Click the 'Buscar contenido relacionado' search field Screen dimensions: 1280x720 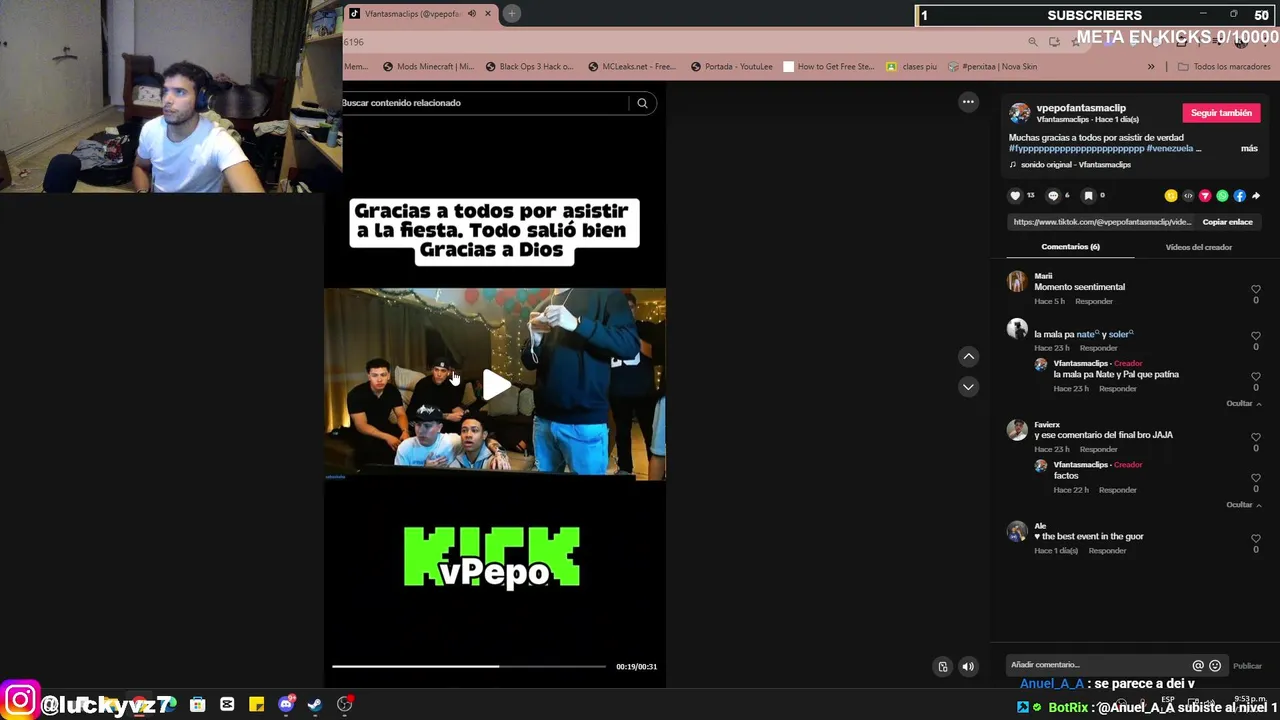click(485, 103)
